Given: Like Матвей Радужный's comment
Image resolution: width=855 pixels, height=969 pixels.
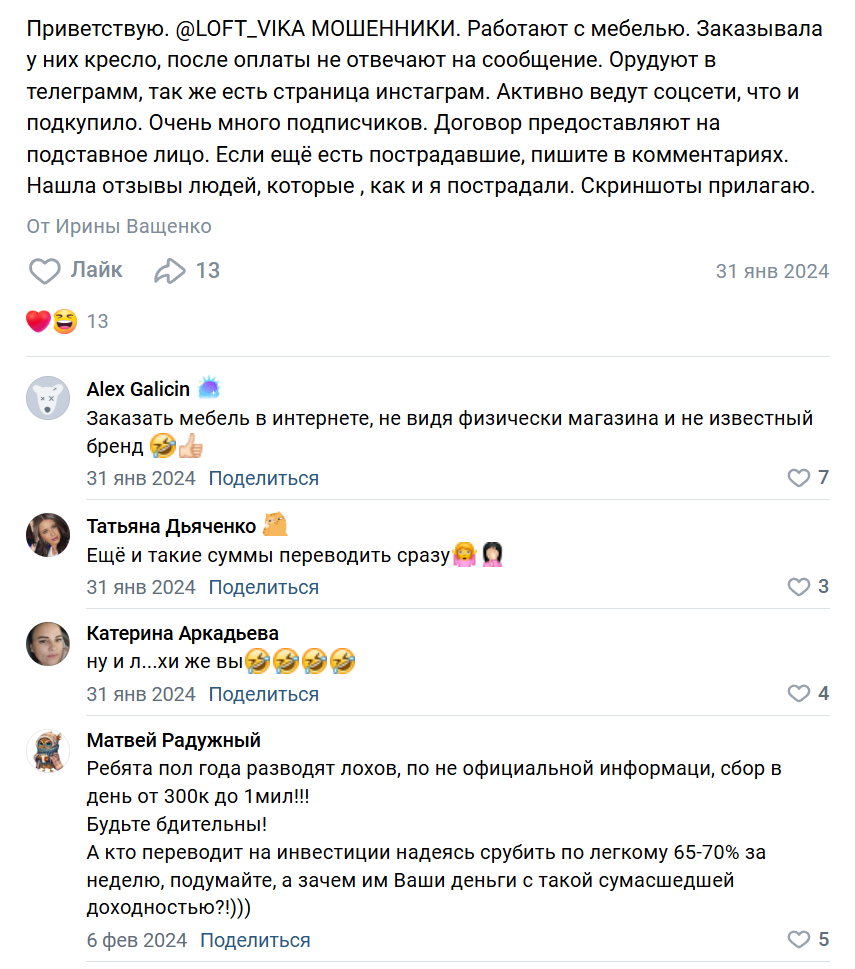Looking at the screenshot, I should point(798,940).
